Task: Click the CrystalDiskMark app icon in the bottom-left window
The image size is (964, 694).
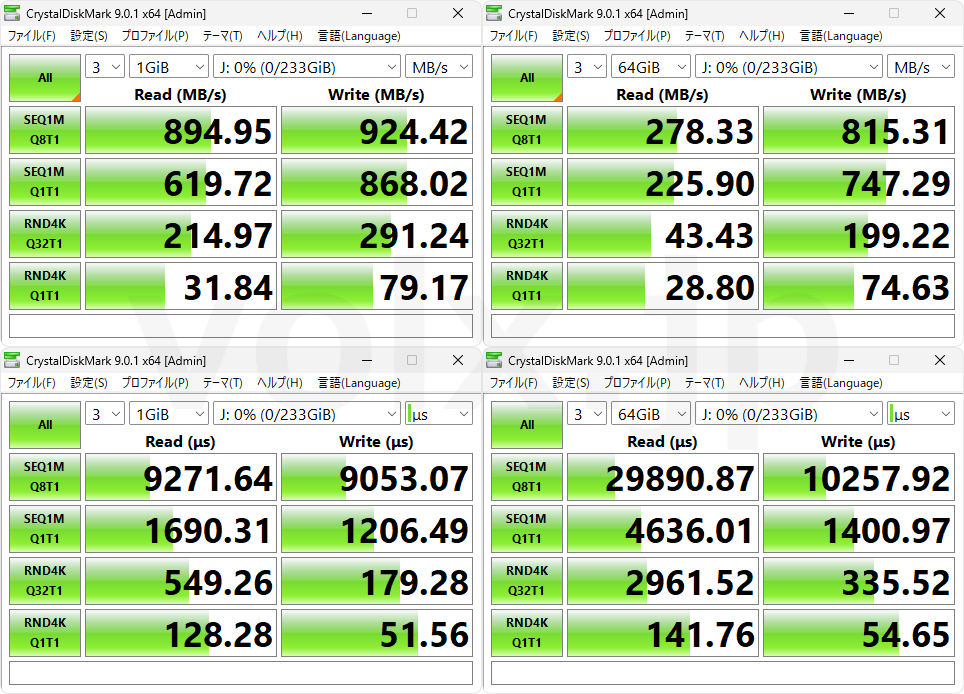Action: point(12,360)
